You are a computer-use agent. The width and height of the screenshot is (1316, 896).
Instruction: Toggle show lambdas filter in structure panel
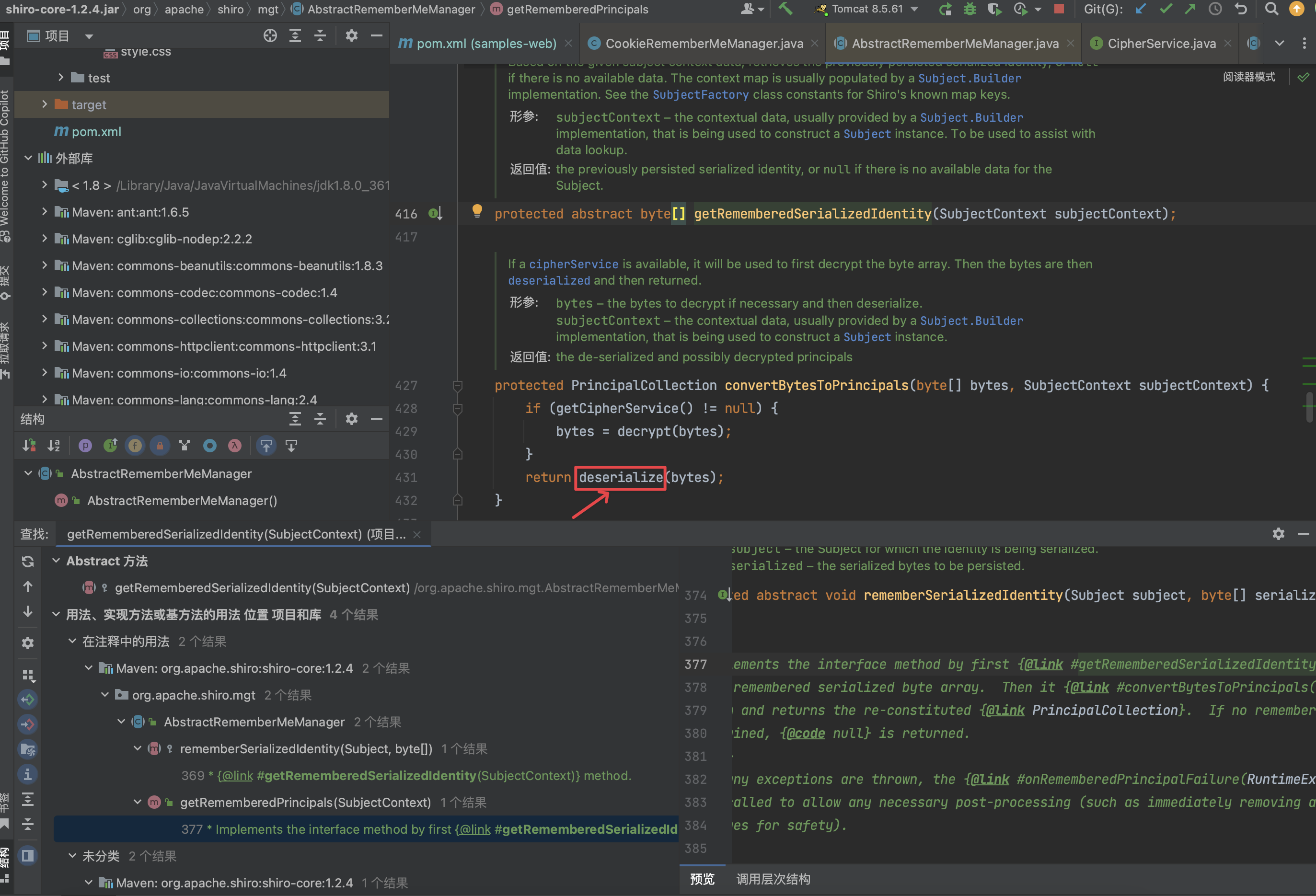[234, 446]
